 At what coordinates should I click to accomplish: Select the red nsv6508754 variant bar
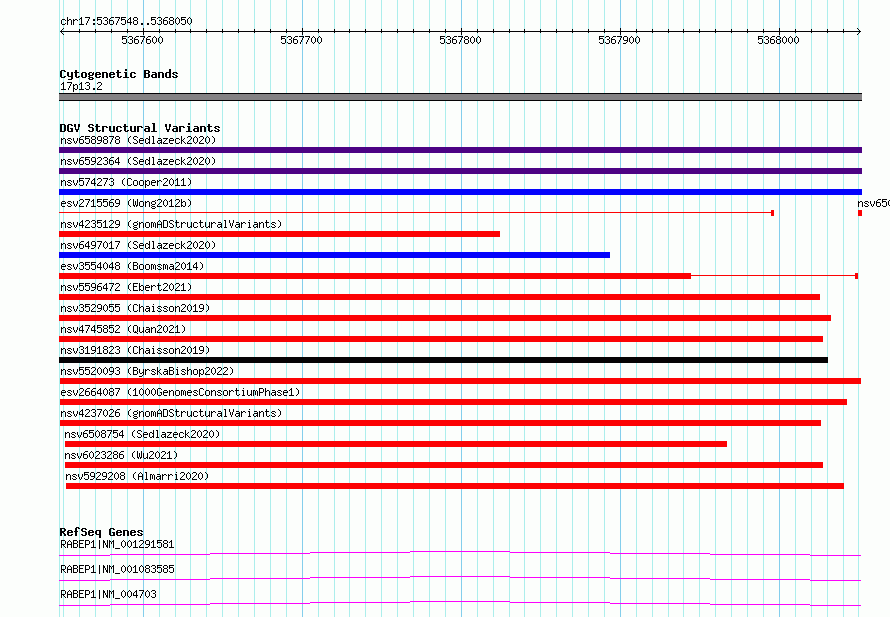(396, 444)
